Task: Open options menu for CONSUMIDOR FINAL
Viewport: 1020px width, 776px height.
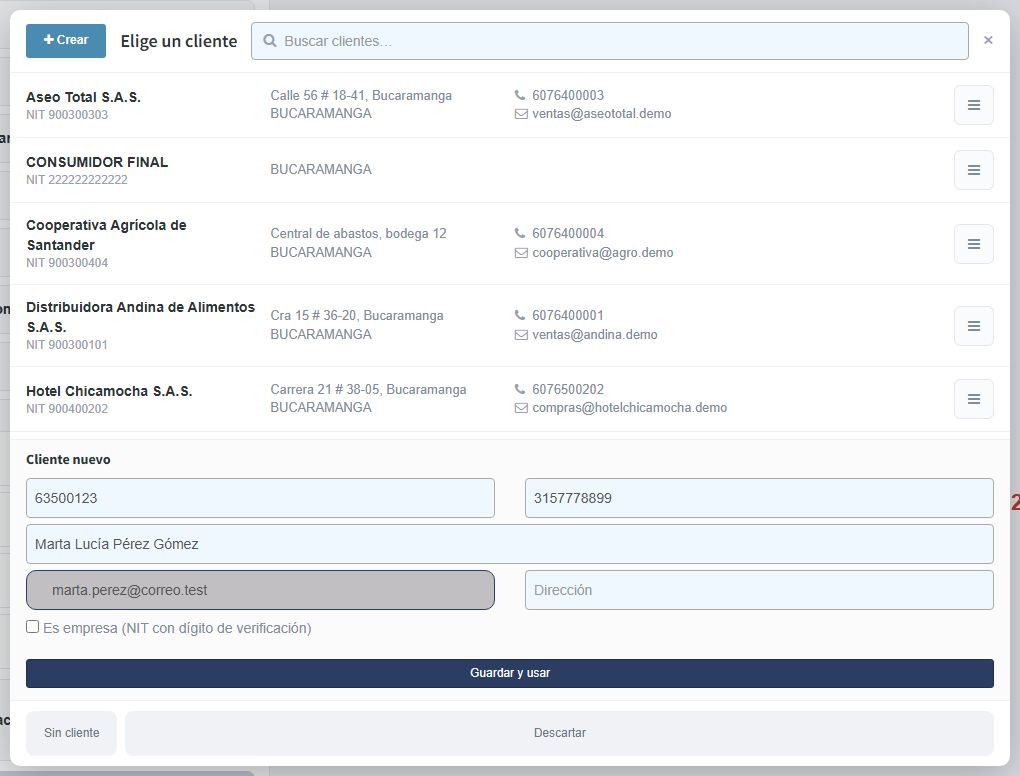Action: click(973, 170)
